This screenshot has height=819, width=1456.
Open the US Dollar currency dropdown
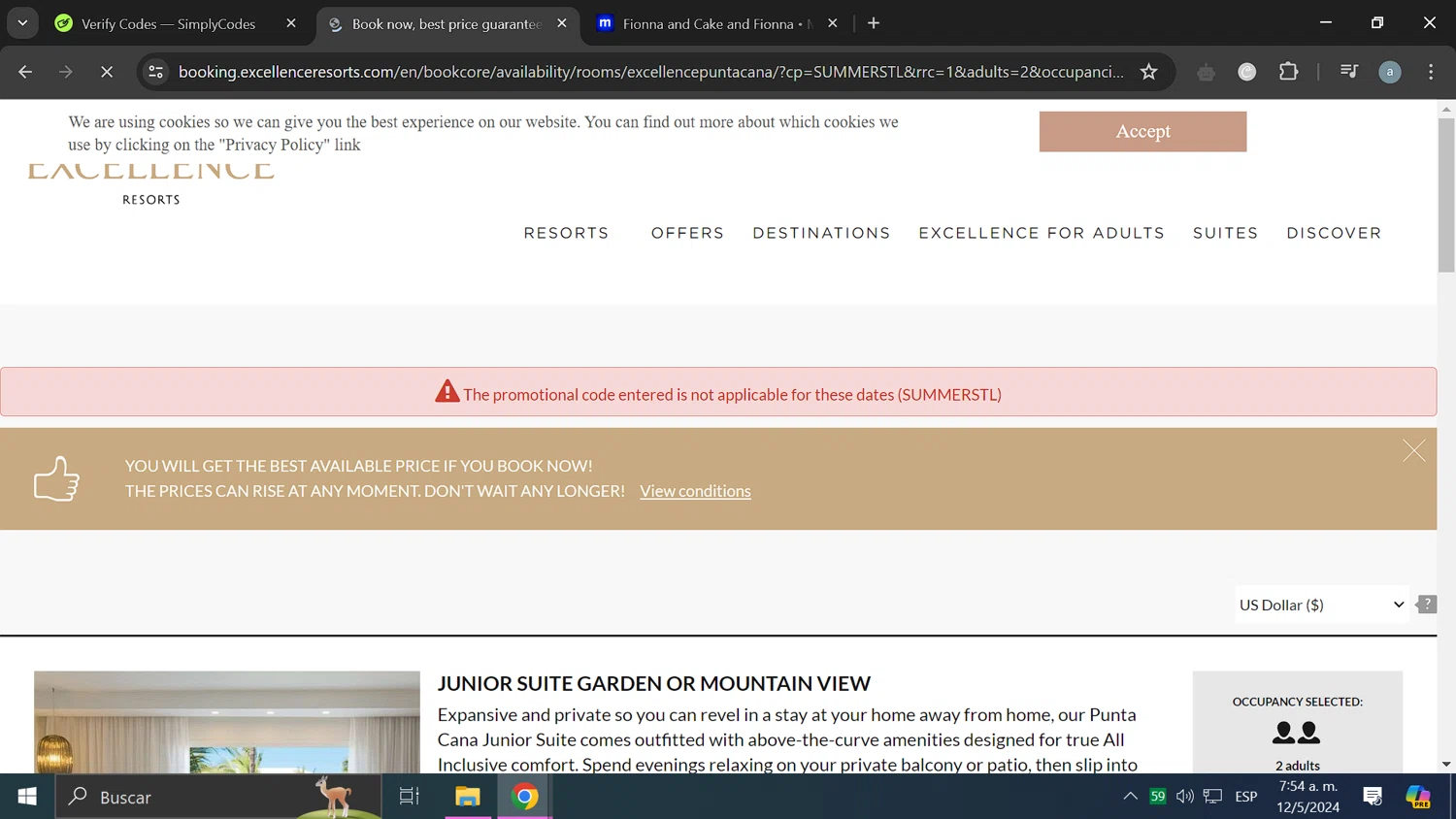(x=1321, y=605)
